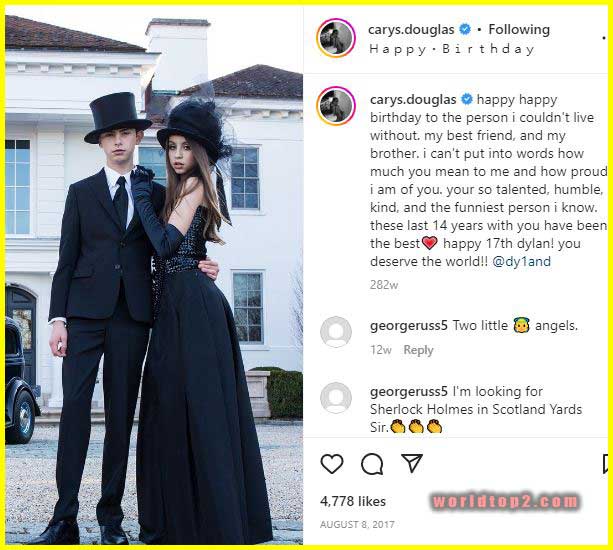This screenshot has width=613, height=550.
Task: Open the @dy1and mention link
Action: point(522,261)
